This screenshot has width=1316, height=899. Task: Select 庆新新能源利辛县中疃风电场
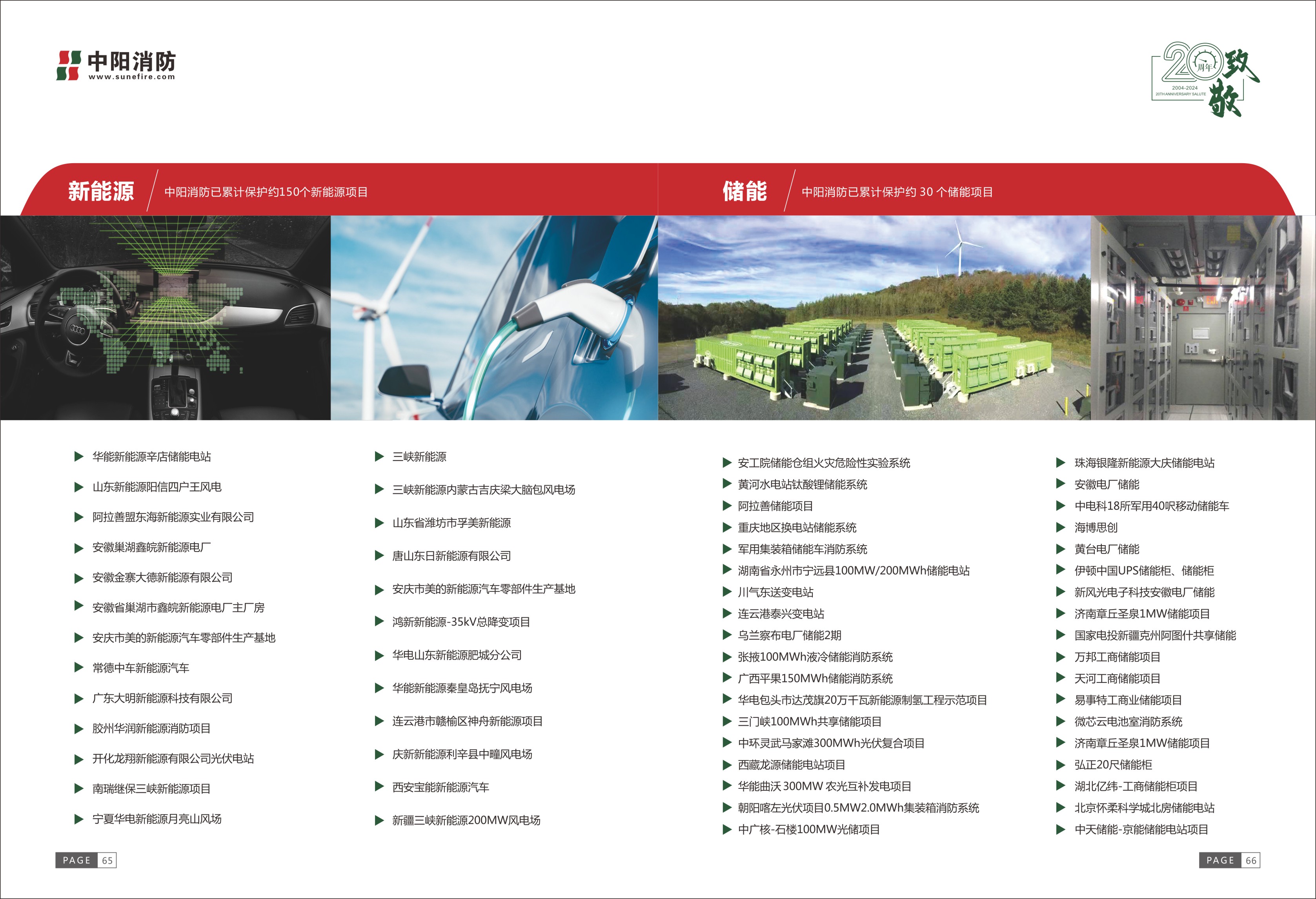(462, 754)
